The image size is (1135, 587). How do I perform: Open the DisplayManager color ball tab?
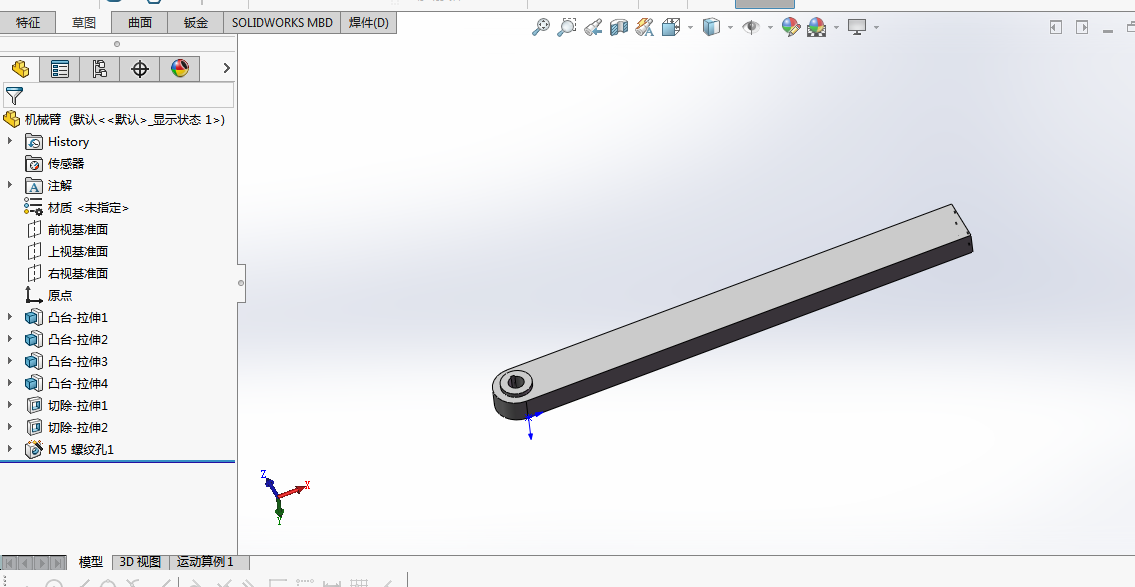180,69
